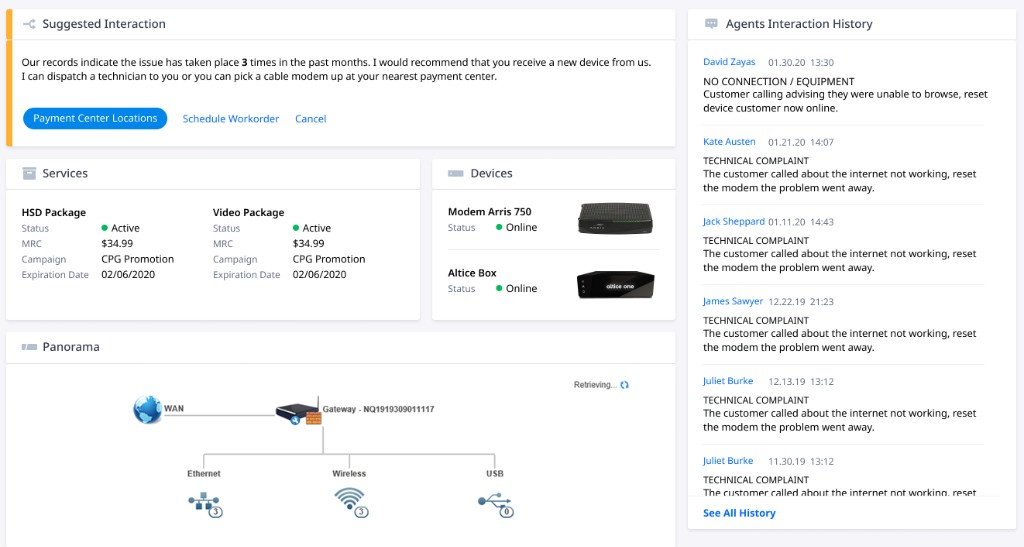
Task: Select the Gateway router icon
Action: [x=298, y=414]
